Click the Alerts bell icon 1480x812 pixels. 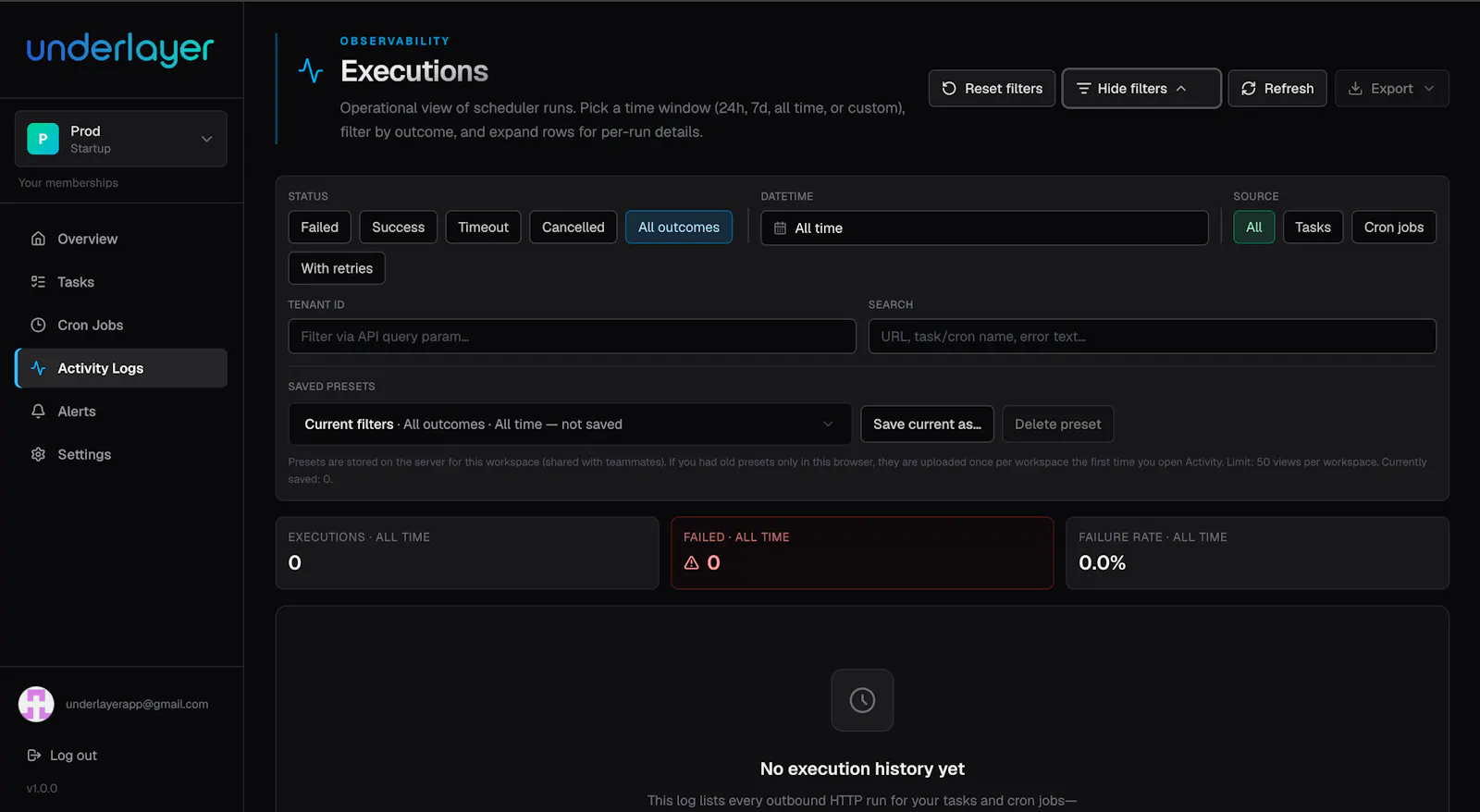click(x=38, y=412)
